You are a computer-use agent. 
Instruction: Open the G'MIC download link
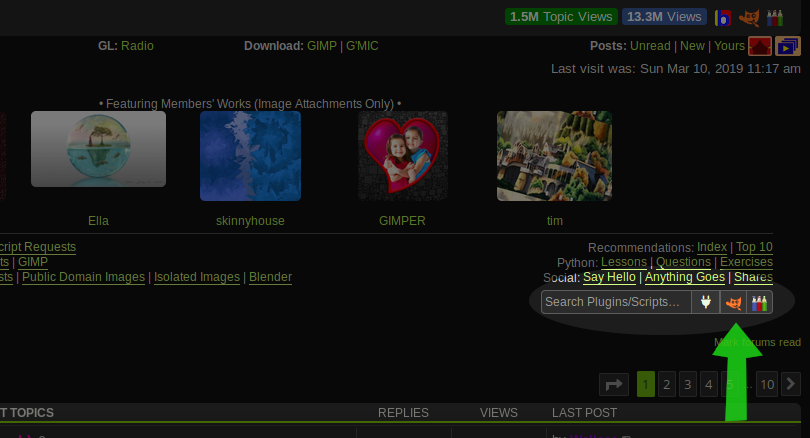tap(362, 46)
